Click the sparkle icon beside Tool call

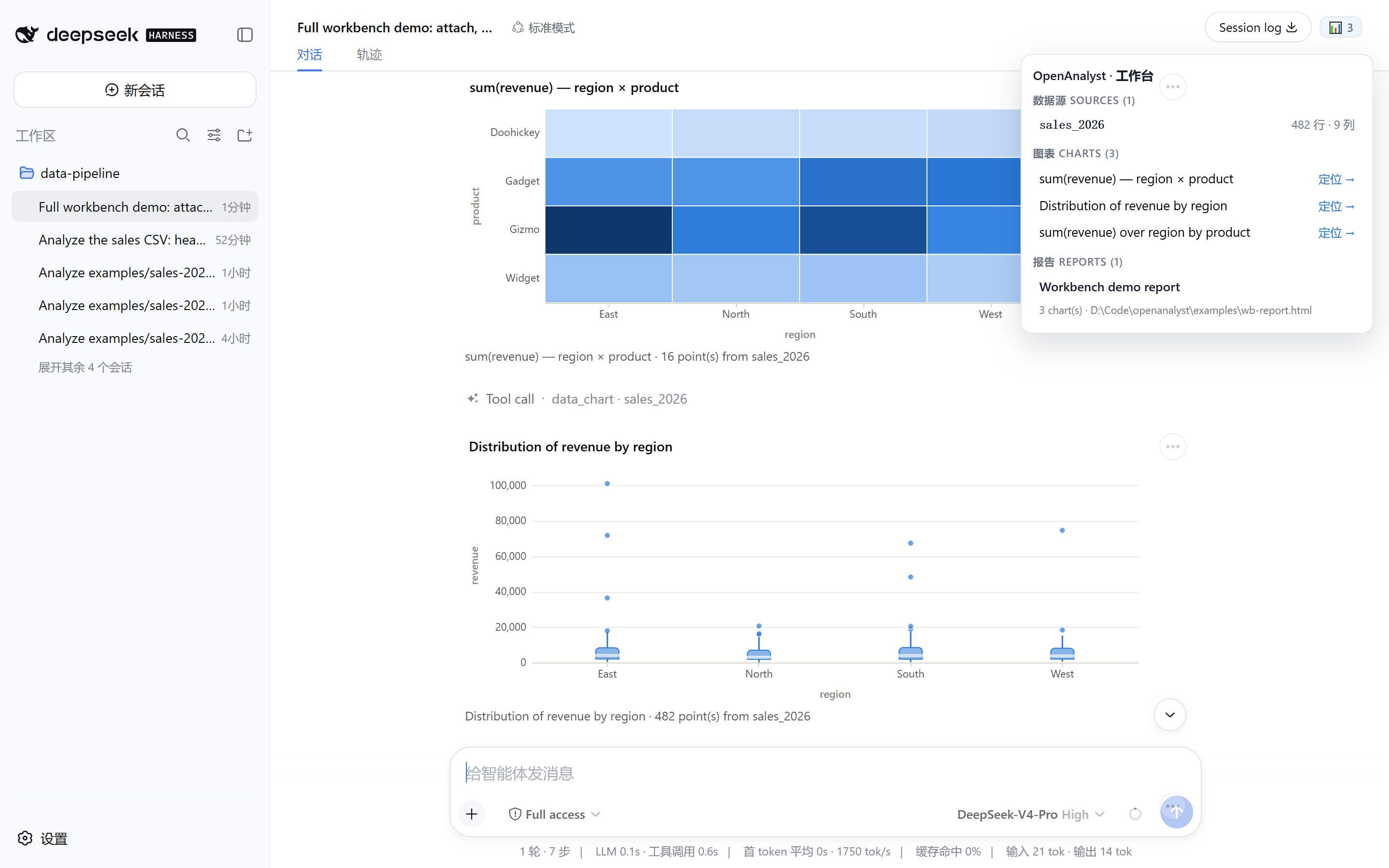pos(472,398)
